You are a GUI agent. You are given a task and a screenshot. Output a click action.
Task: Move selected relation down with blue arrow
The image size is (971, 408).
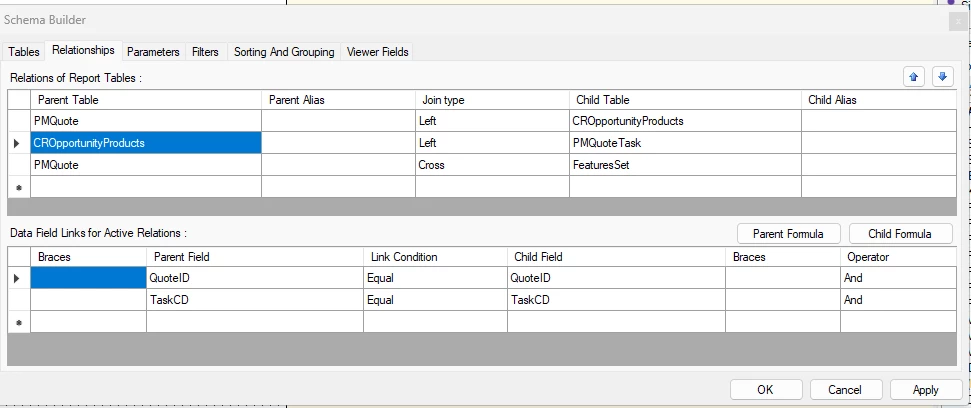(x=942, y=77)
